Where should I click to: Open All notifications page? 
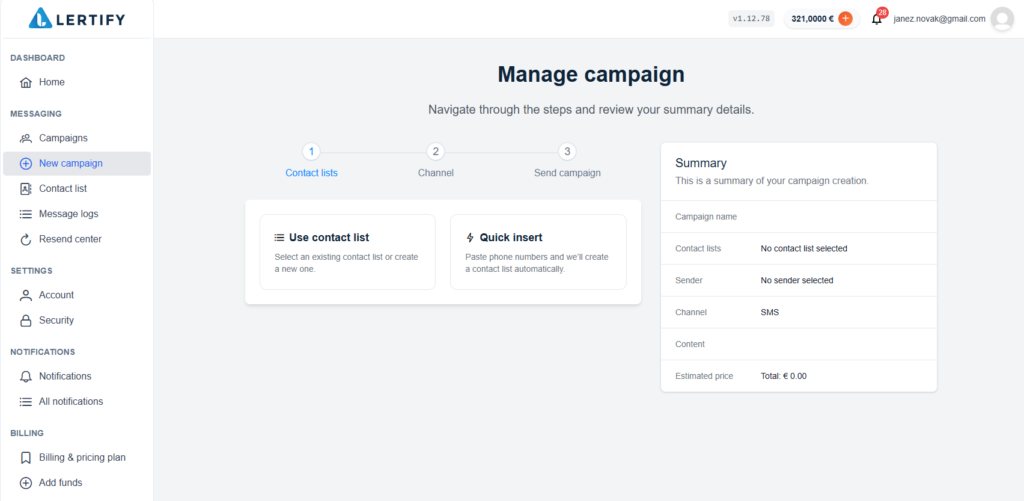pos(70,402)
